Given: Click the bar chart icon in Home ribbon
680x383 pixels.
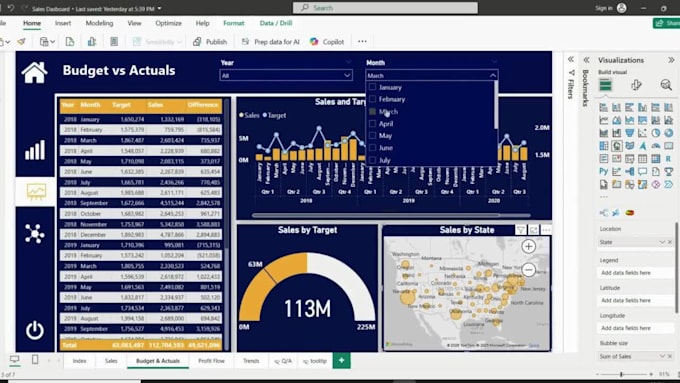Looking at the screenshot, I should click(92, 42).
